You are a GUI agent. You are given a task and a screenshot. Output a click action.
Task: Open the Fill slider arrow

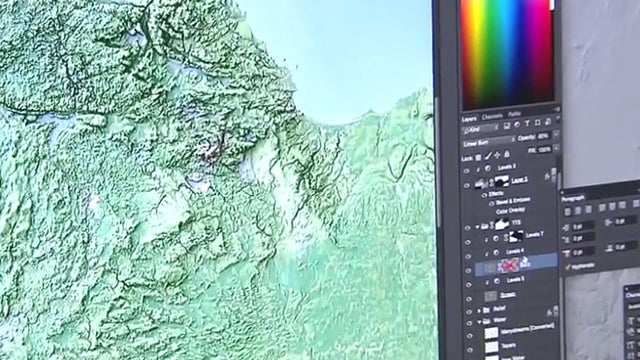pos(556,148)
